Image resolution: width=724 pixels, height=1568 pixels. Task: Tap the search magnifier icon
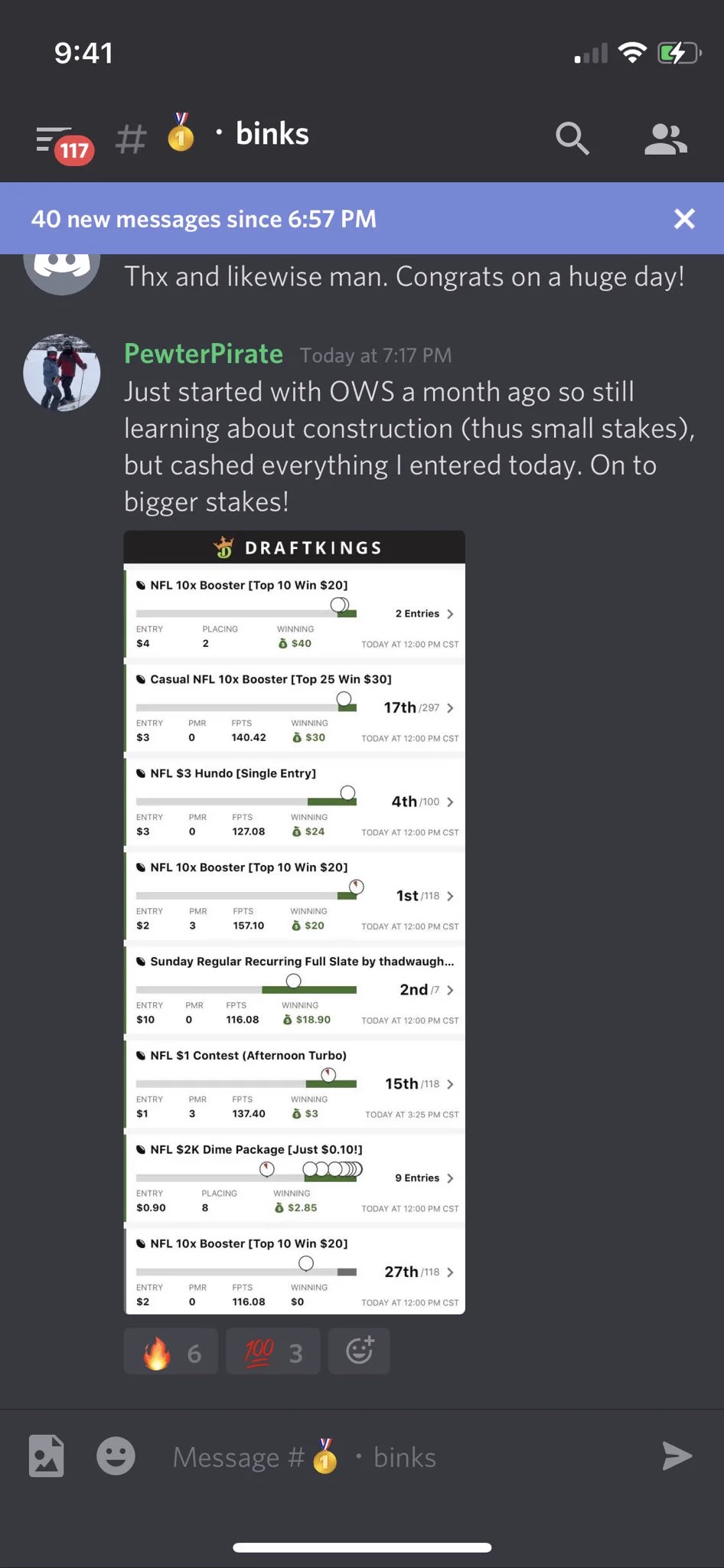coord(572,139)
